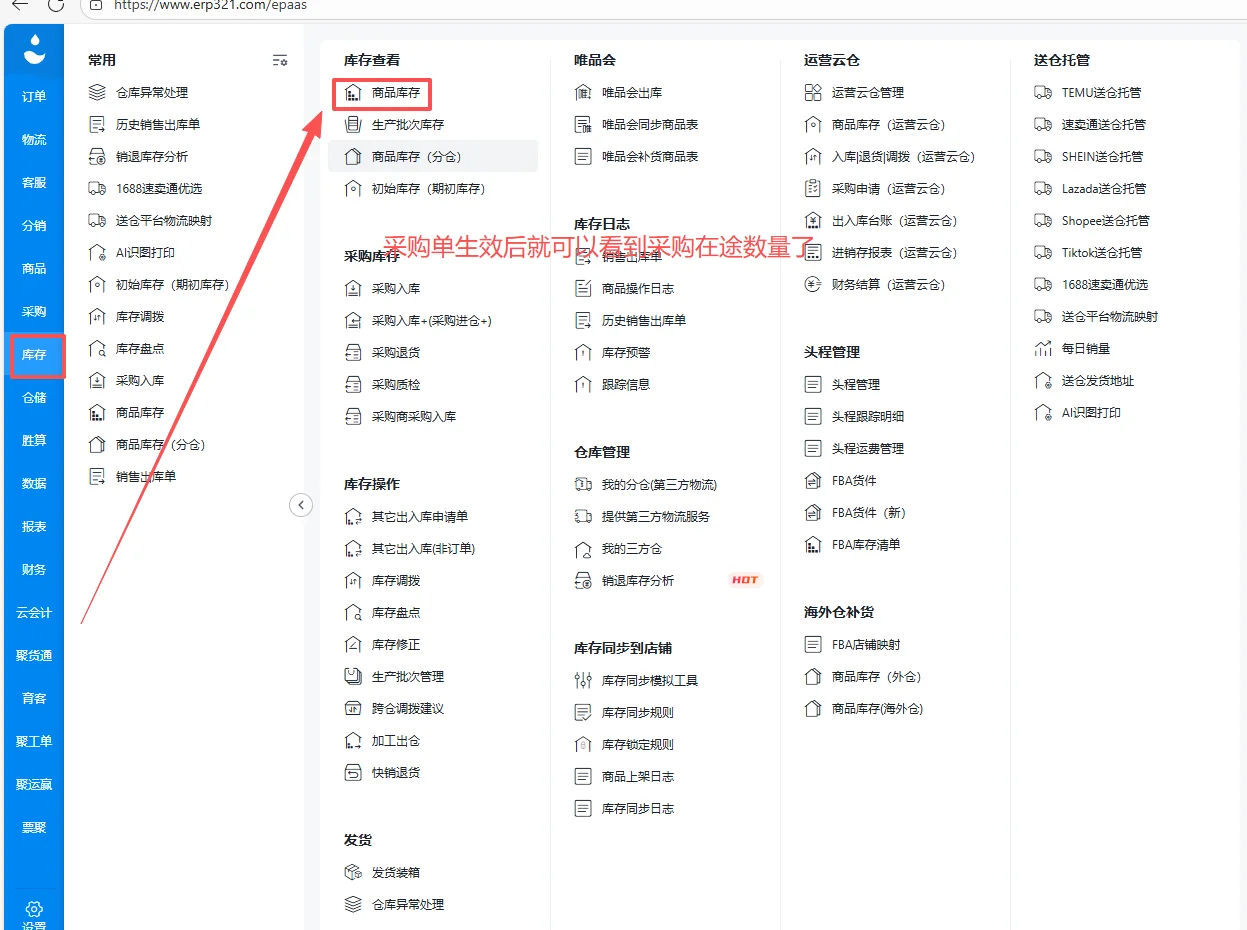Click 销退库存分析 icon in 常用 list
This screenshot has width=1247, height=930.
[97, 157]
